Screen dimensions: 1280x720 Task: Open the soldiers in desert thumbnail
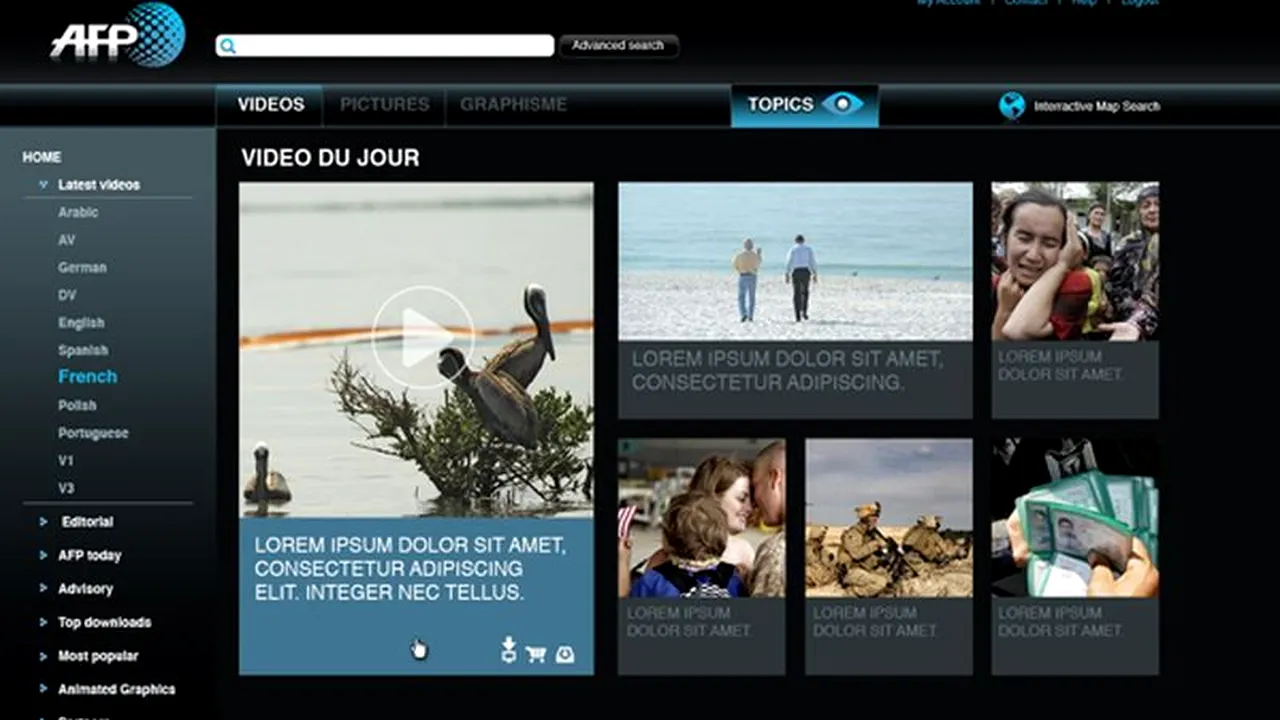tap(888, 518)
